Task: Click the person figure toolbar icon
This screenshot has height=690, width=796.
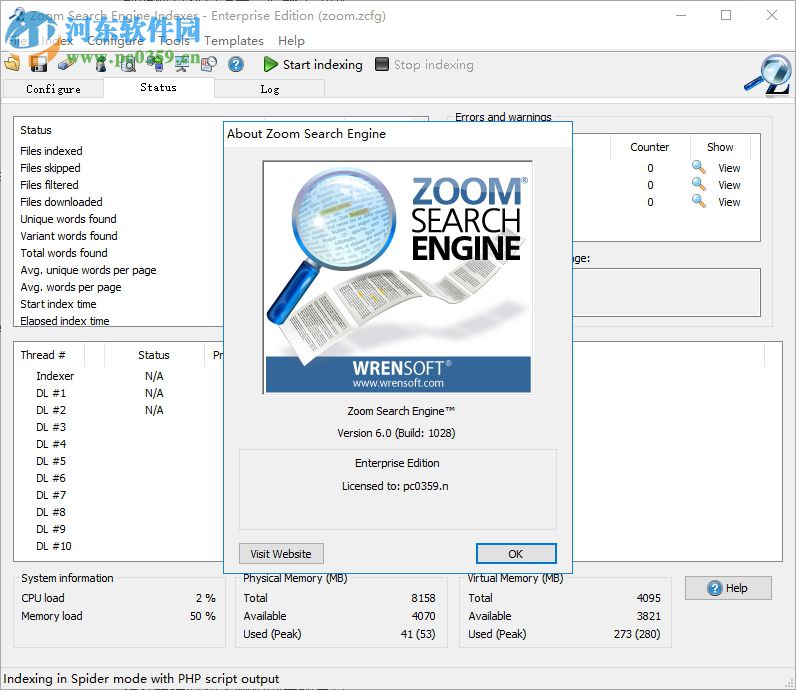Action: (101, 64)
